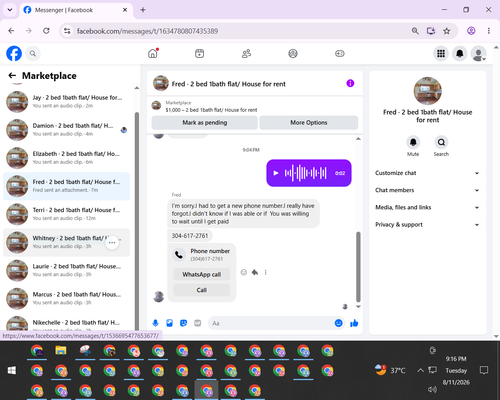Open Laurie's conversation in chat list

click(x=67, y=270)
